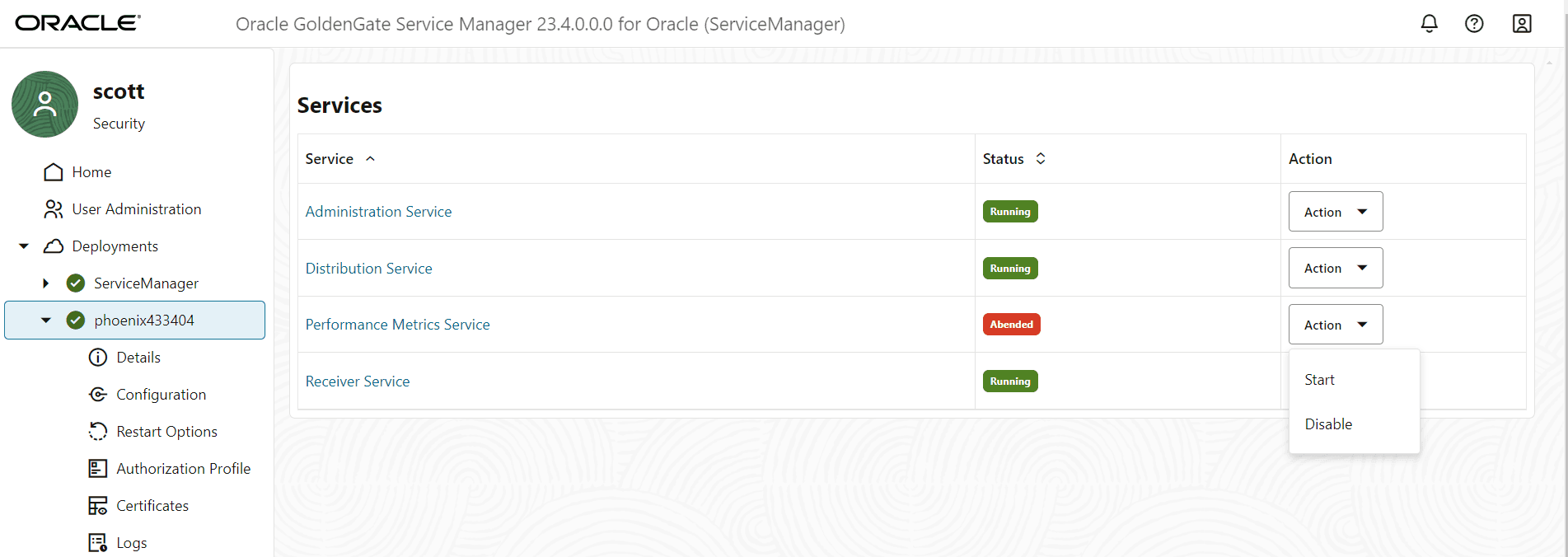Click the Logs icon
The width and height of the screenshot is (1568, 557).
pos(98,543)
